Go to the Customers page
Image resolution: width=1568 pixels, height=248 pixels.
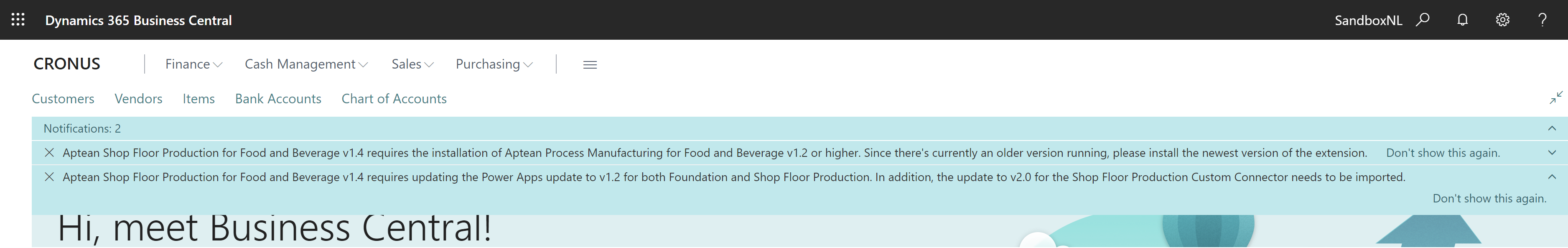(x=63, y=99)
